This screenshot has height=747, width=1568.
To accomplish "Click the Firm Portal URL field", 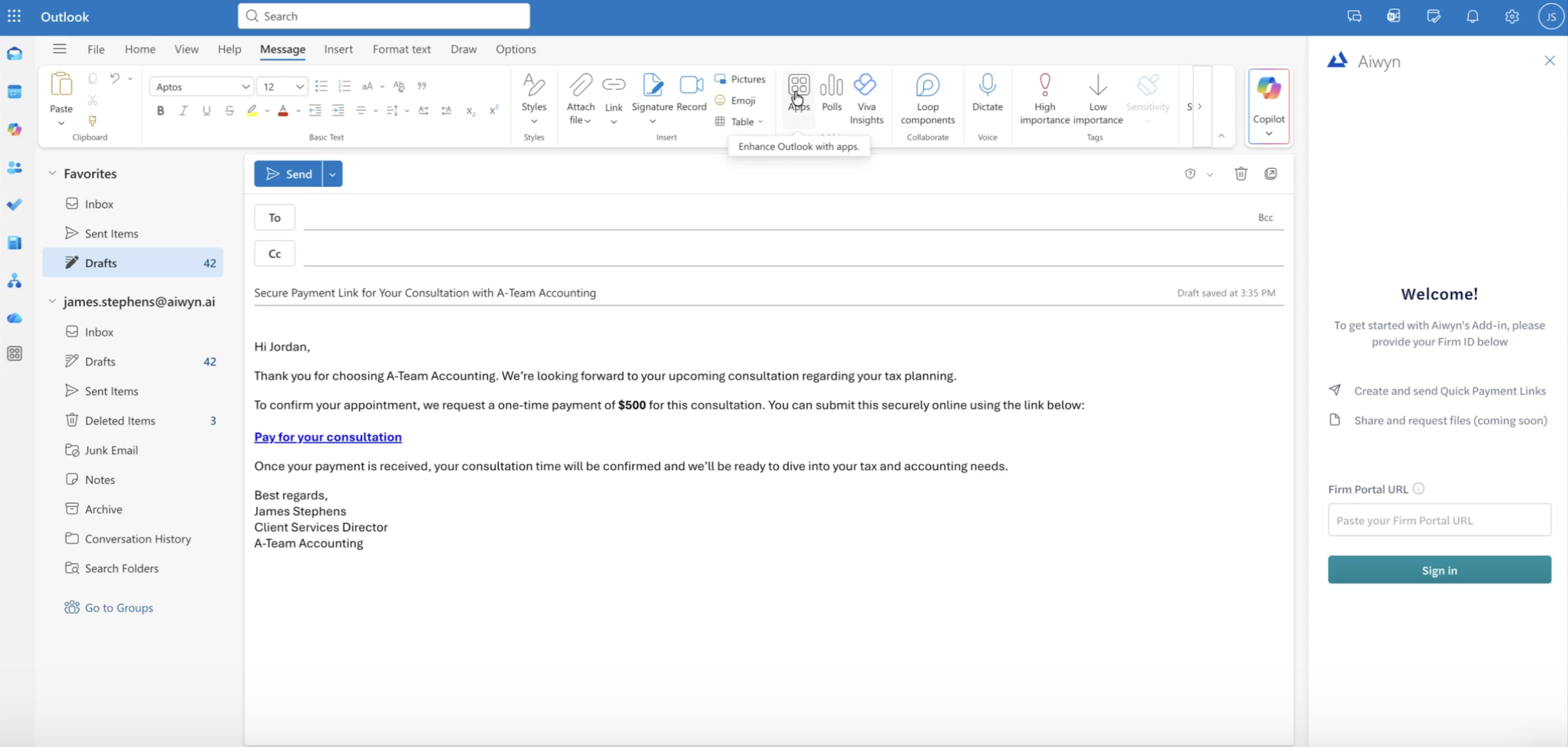I will coord(1439,520).
